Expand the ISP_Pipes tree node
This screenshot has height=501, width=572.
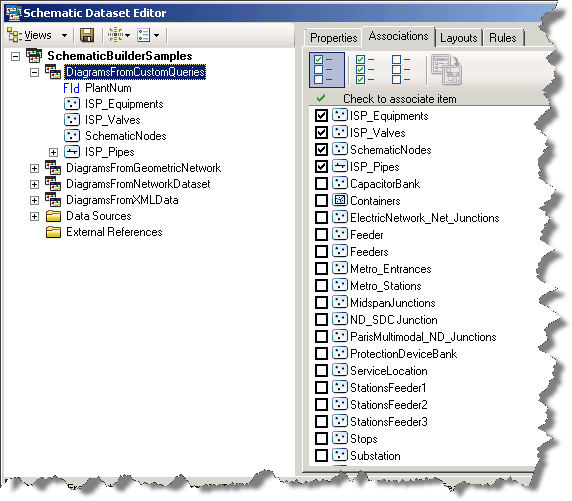(x=53, y=152)
